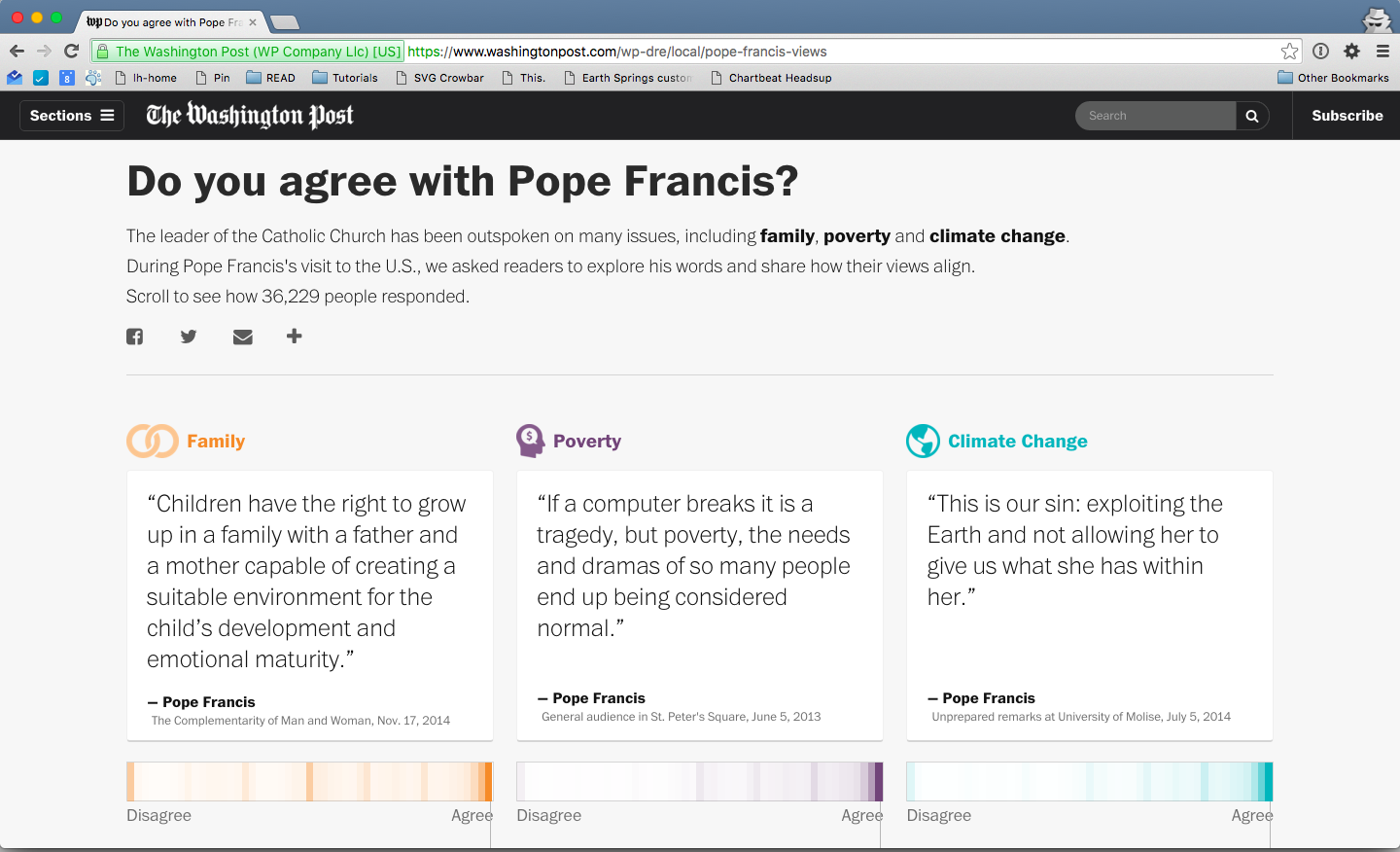Viewport: 1400px width, 852px height.
Task: Click the Family heading
Action: point(216,442)
